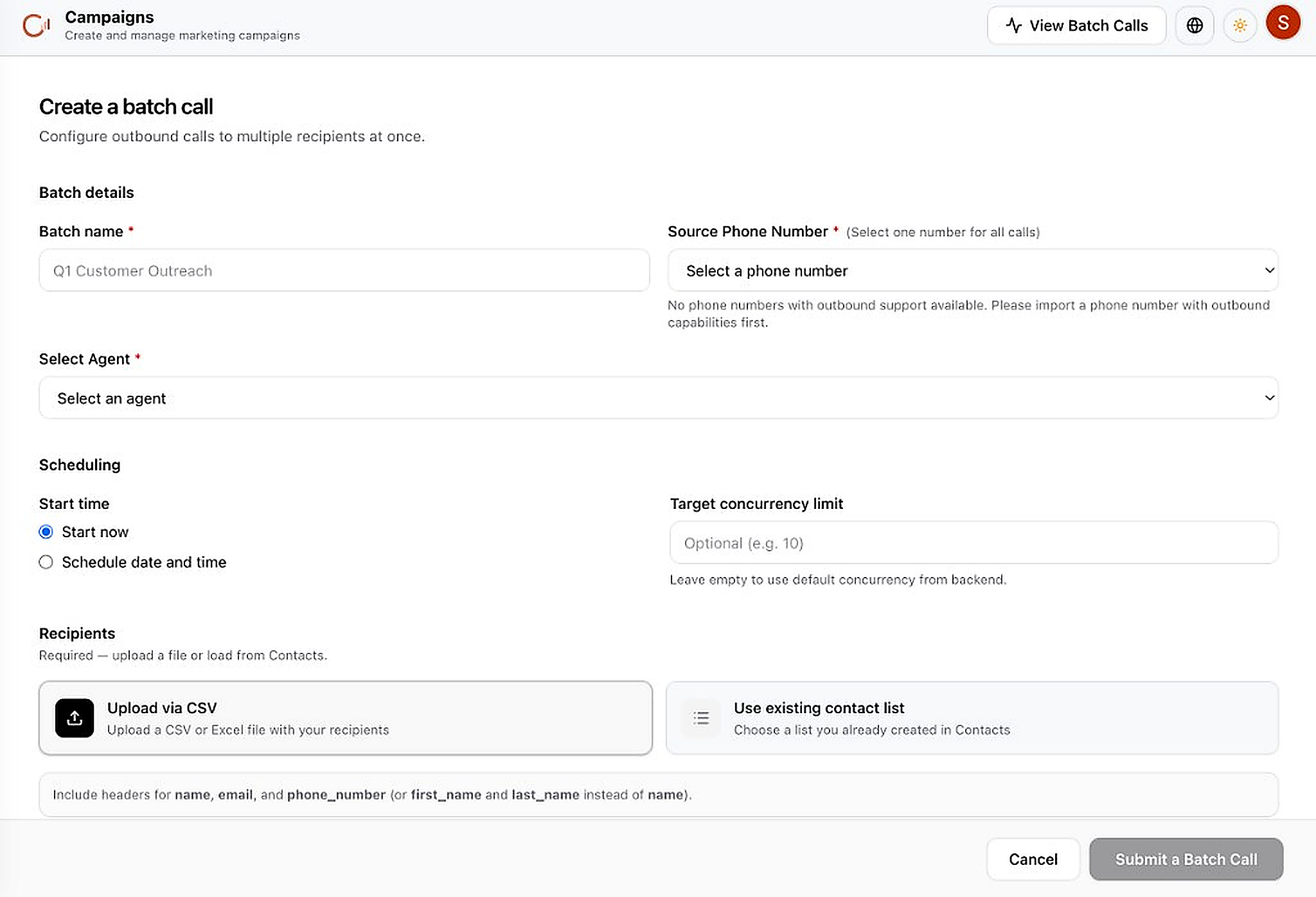Open View Batch Calls
This screenshot has width=1316, height=897.
(1076, 26)
